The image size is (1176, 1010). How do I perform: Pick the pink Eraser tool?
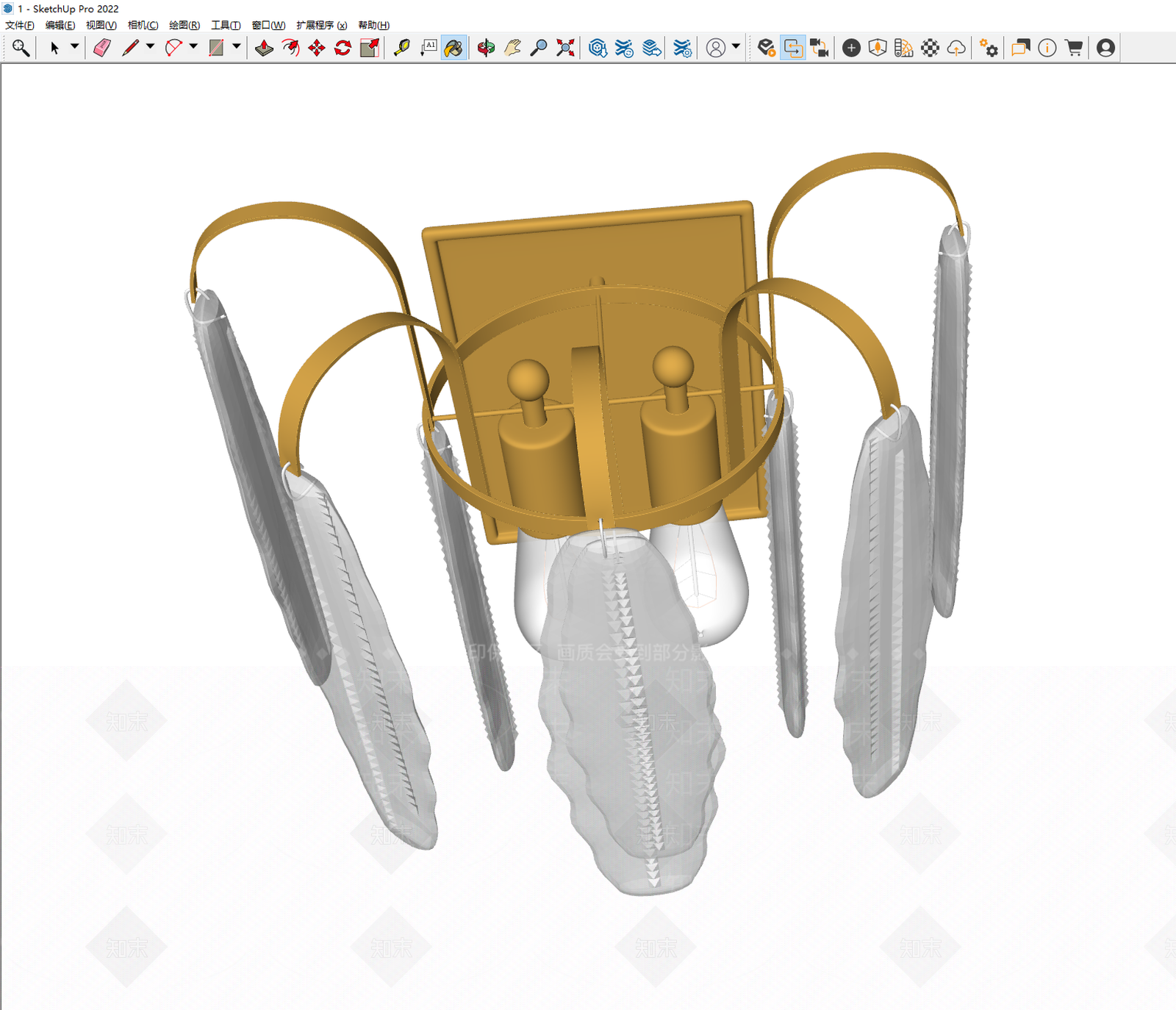tap(102, 48)
